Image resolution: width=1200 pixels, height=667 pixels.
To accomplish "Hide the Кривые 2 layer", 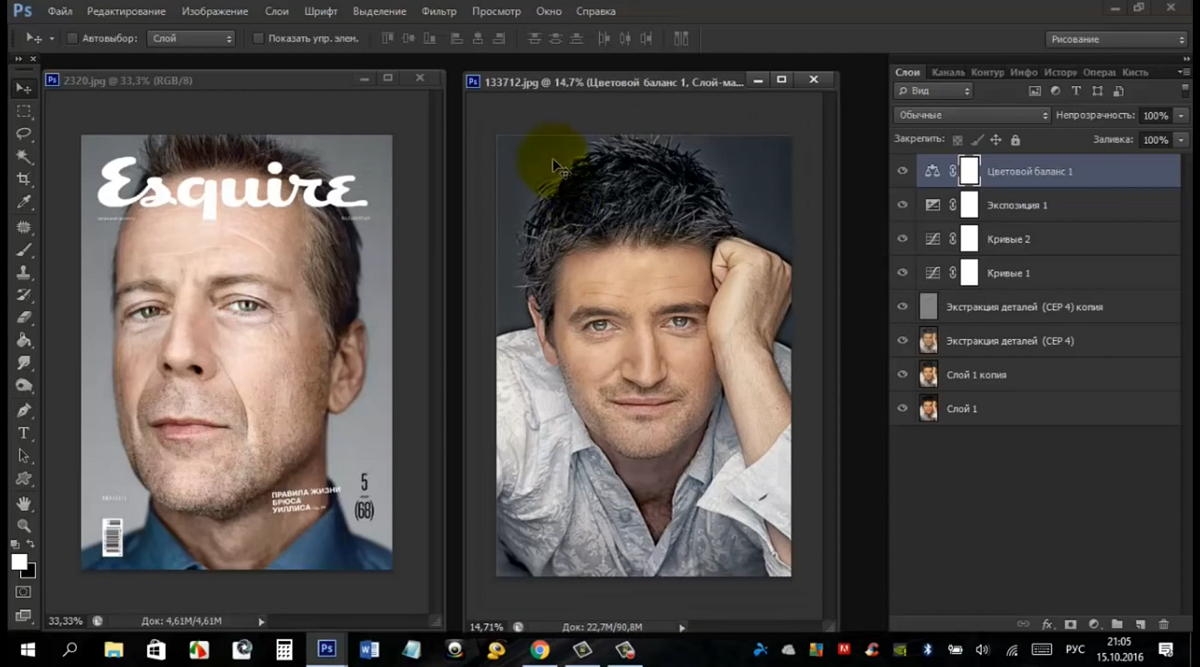I will click(x=903, y=239).
